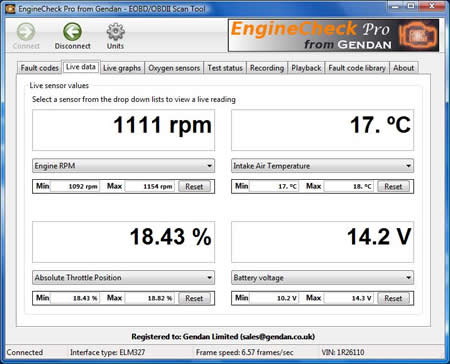Viewport: 450px width, 364px height.
Task: Maximize the EngineCheck Pro window
Action: 411,6
